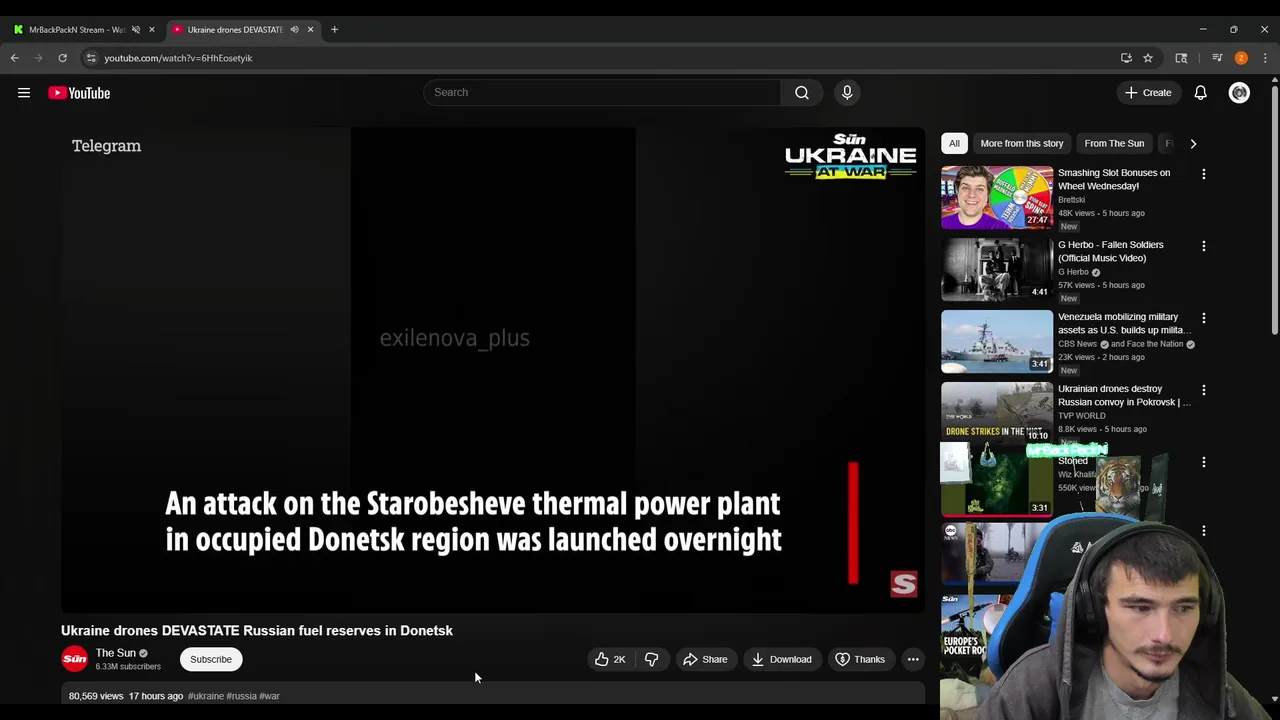Open options for G Herbo Fallen Soldiers video
The image size is (1280, 720).
(x=1204, y=246)
